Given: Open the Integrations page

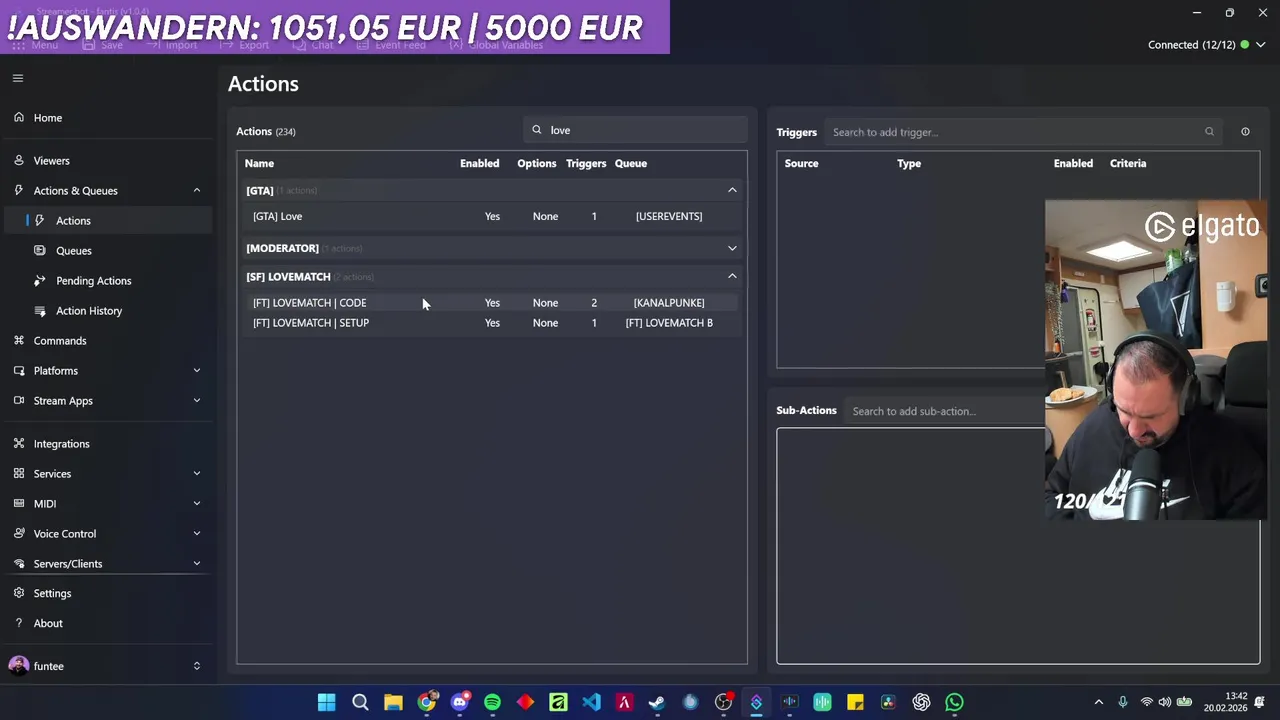Looking at the screenshot, I should point(61,444).
